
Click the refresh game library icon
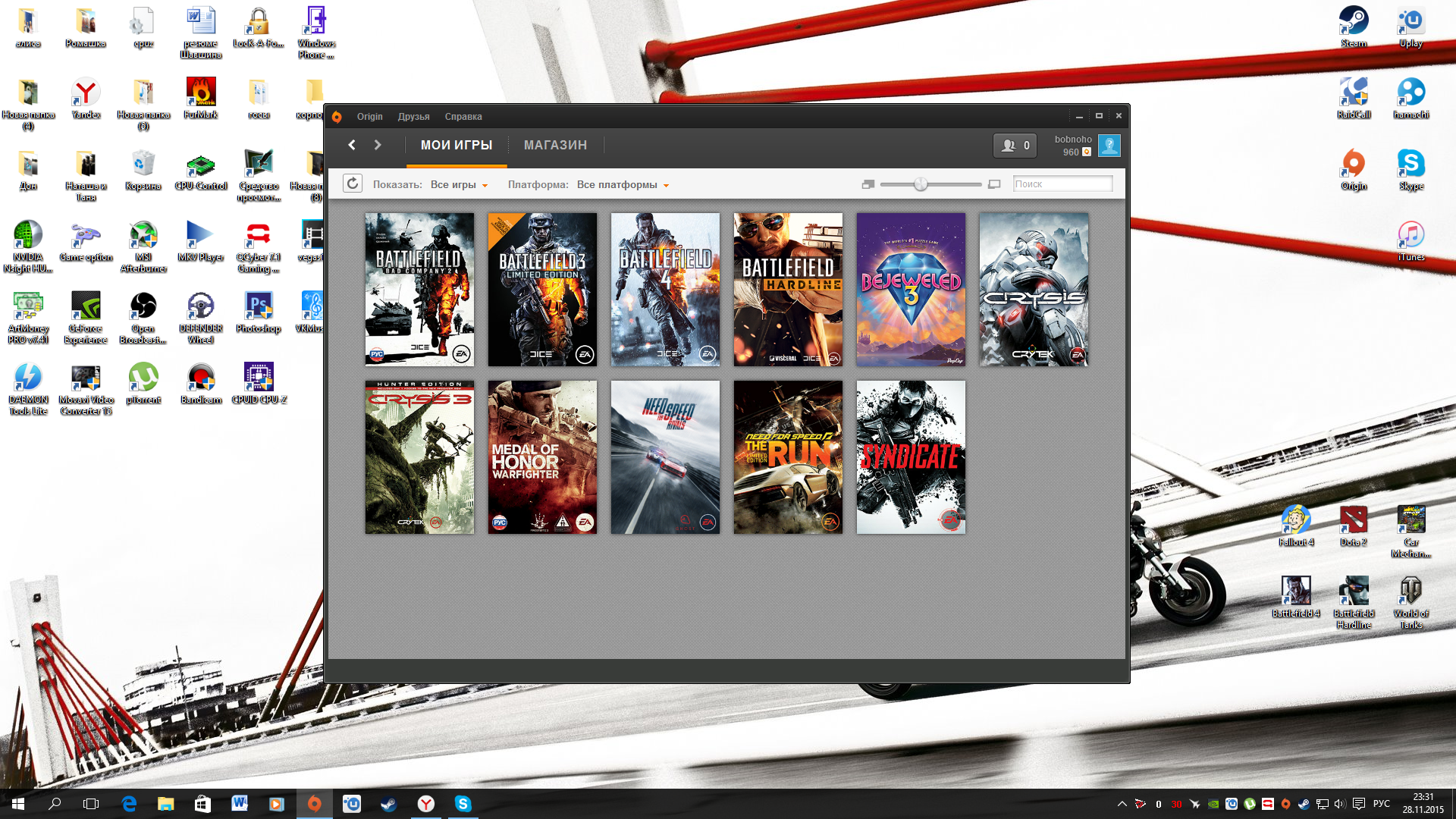353,184
